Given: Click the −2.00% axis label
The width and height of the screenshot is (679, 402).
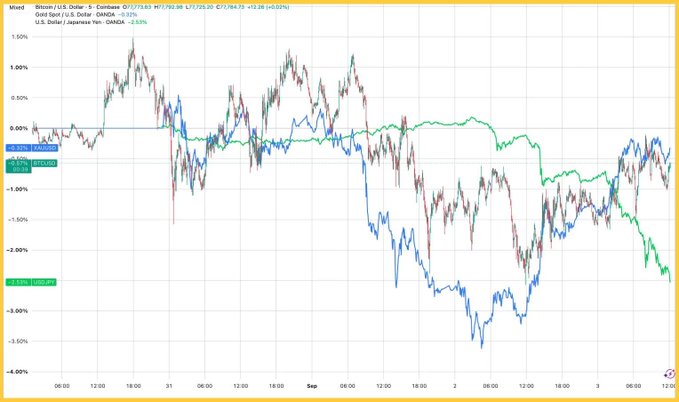Looking at the screenshot, I should tap(17, 250).
